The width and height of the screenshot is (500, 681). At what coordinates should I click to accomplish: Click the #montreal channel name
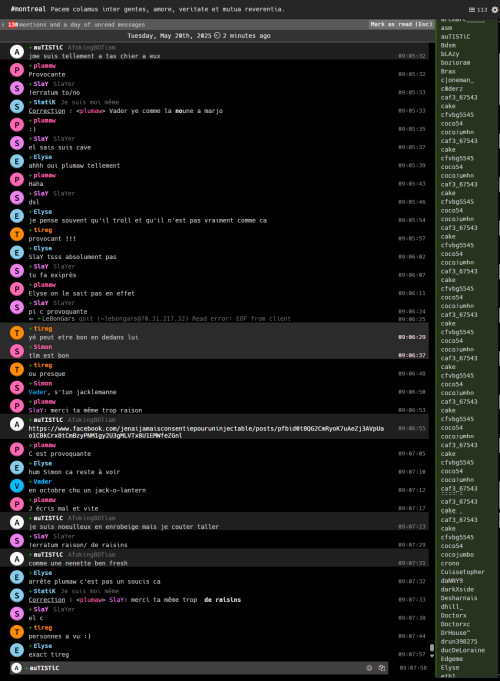click(28, 9)
